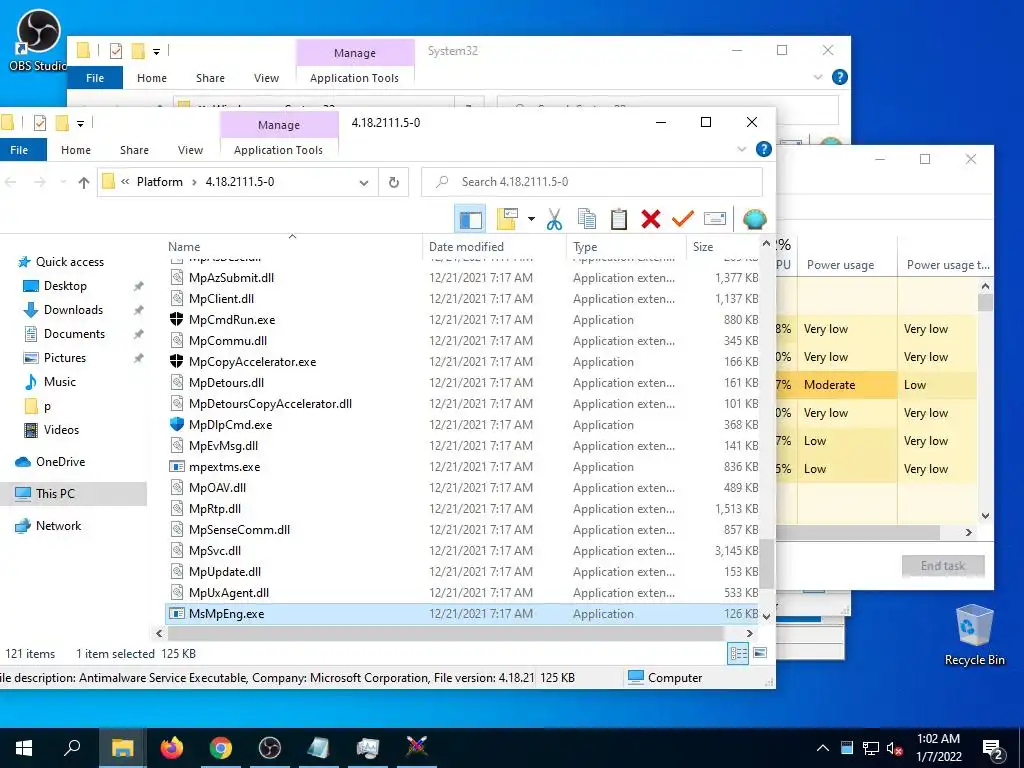The height and width of the screenshot is (768, 1024).
Task: Click End task in Task Manager
Action: click(942, 566)
